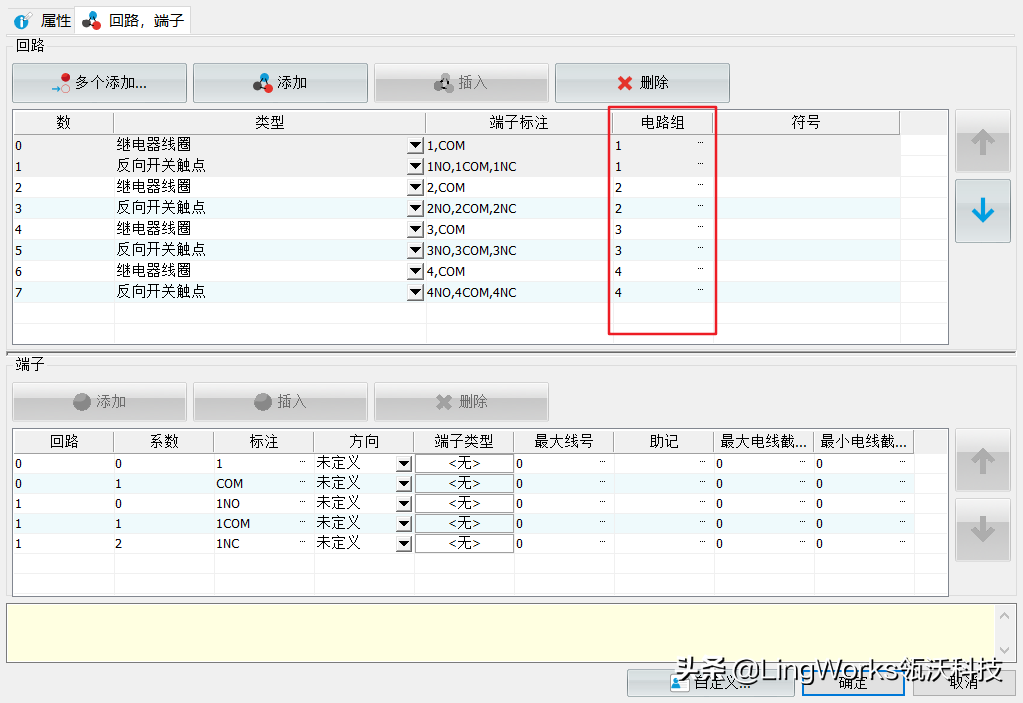
Task: Click ellipsis in 电路组 cell of row 0
Action: point(700,144)
